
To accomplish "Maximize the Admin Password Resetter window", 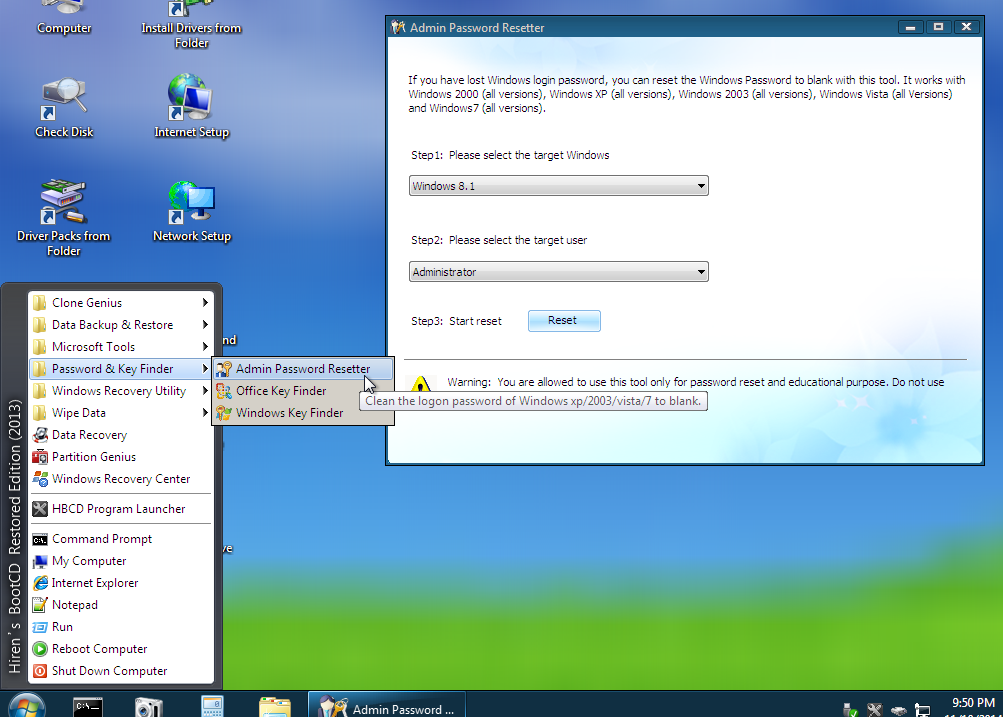I will [938, 27].
